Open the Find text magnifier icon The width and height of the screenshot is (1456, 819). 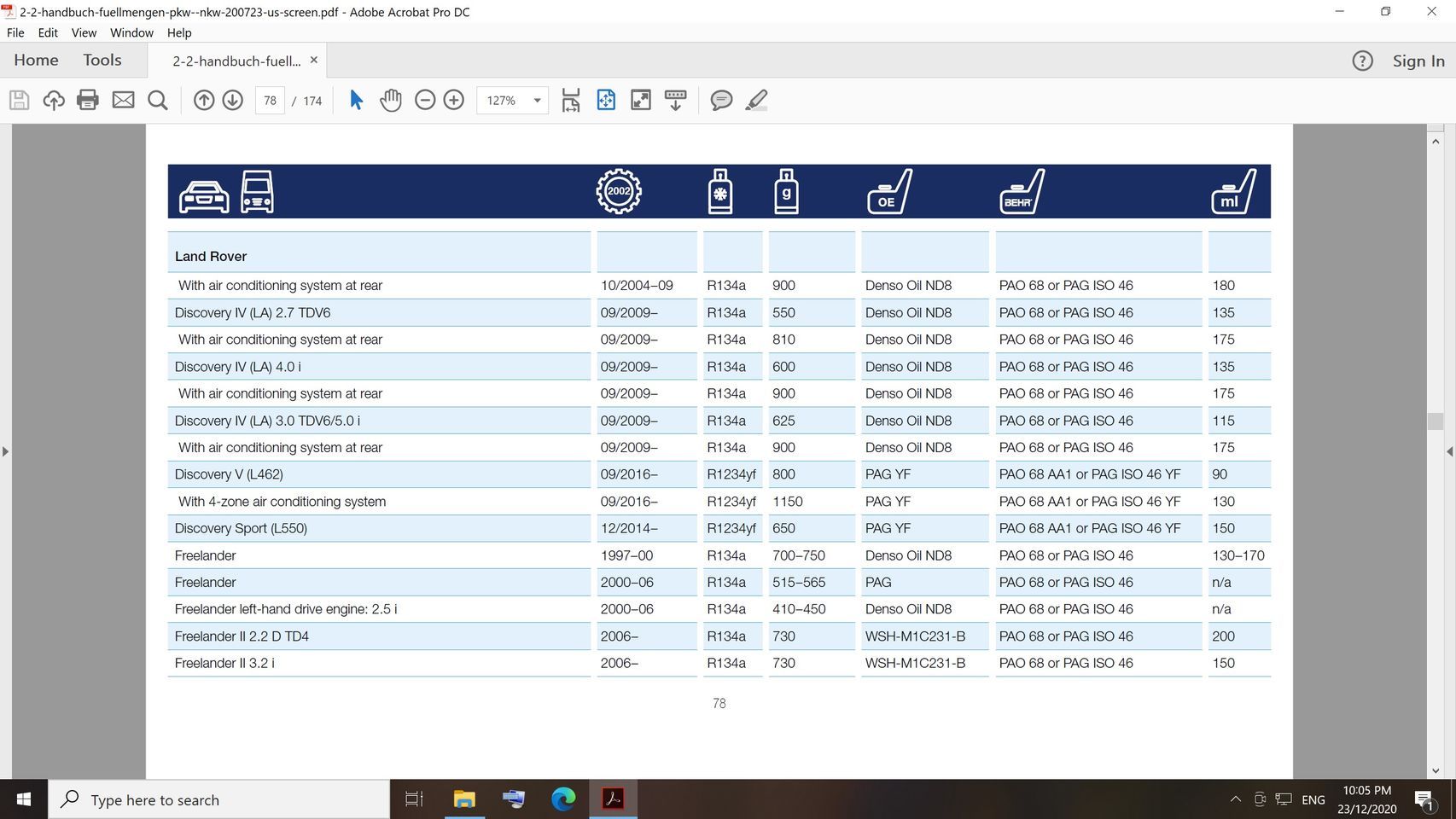pyautogui.click(x=158, y=100)
